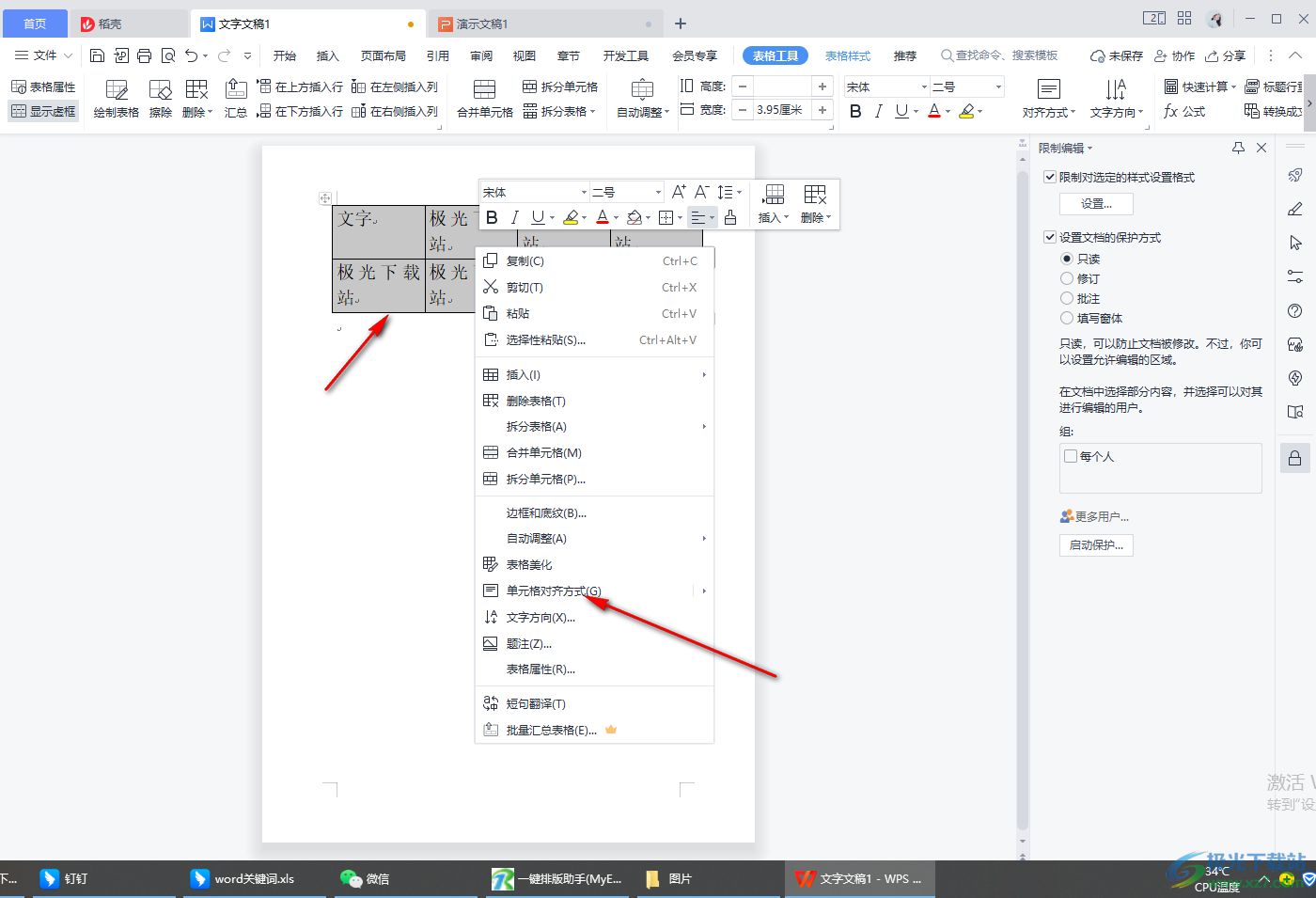
Task: Click 拆分单元格 in the ribbon
Action: [560, 87]
